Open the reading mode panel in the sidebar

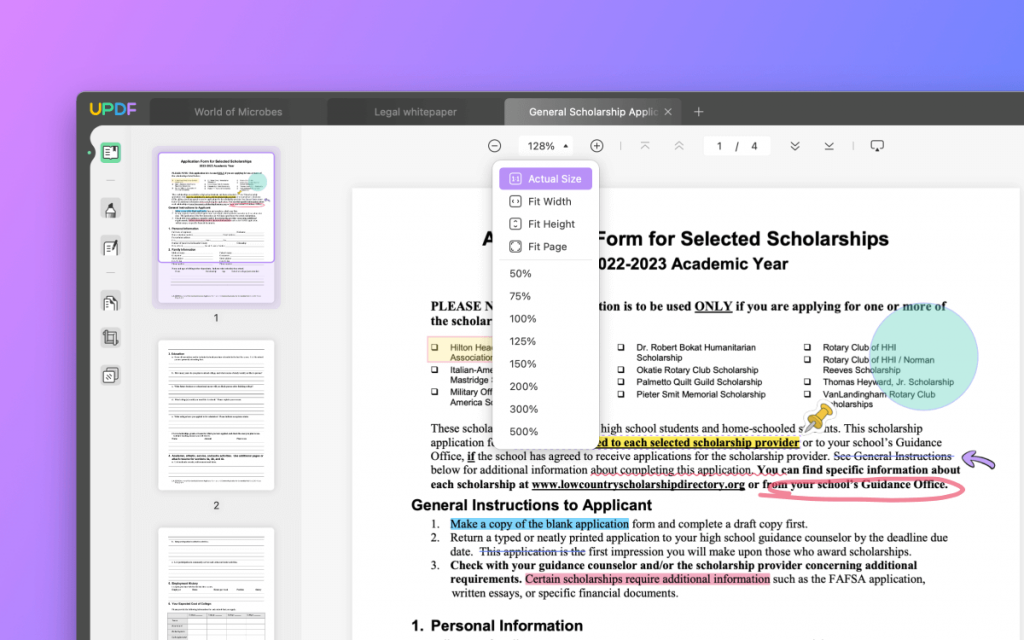pos(111,151)
